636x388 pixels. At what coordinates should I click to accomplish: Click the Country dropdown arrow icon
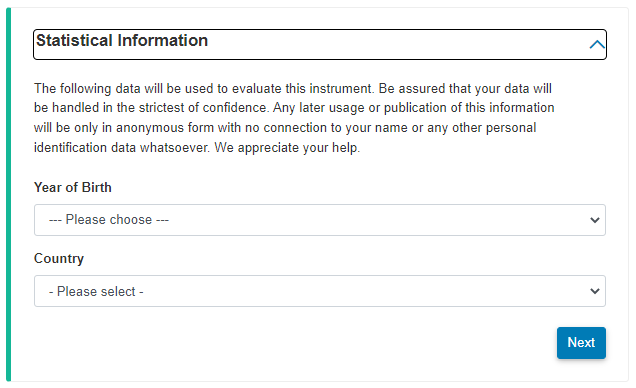[x=595, y=291]
